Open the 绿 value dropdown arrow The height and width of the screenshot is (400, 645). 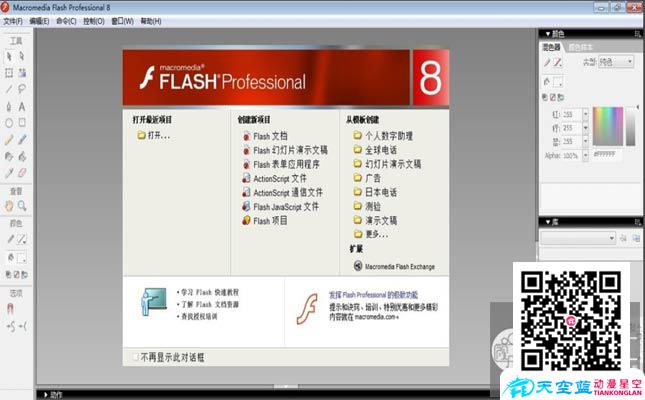click(x=586, y=128)
